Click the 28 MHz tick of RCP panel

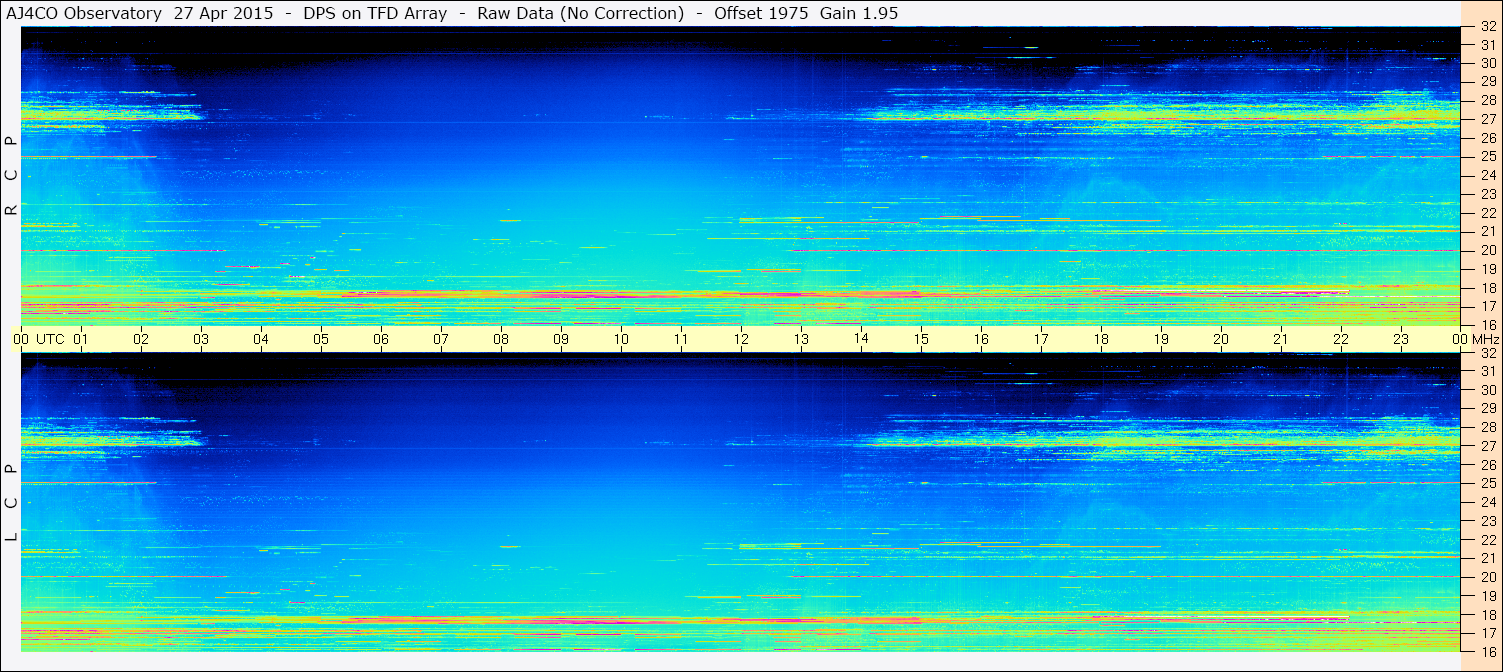pyautogui.click(x=1487, y=100)
